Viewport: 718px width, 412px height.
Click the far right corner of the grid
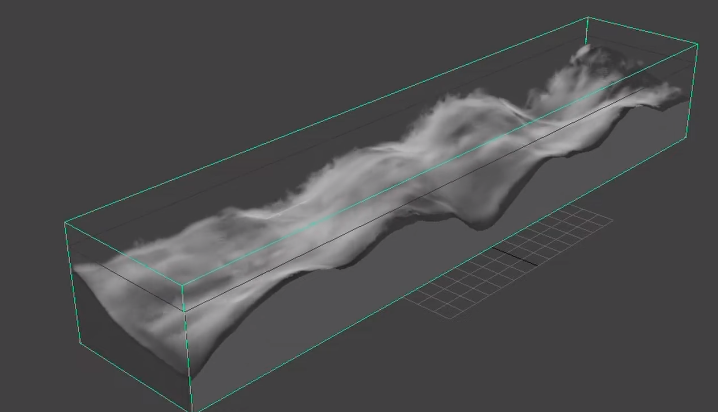(612, 220)
